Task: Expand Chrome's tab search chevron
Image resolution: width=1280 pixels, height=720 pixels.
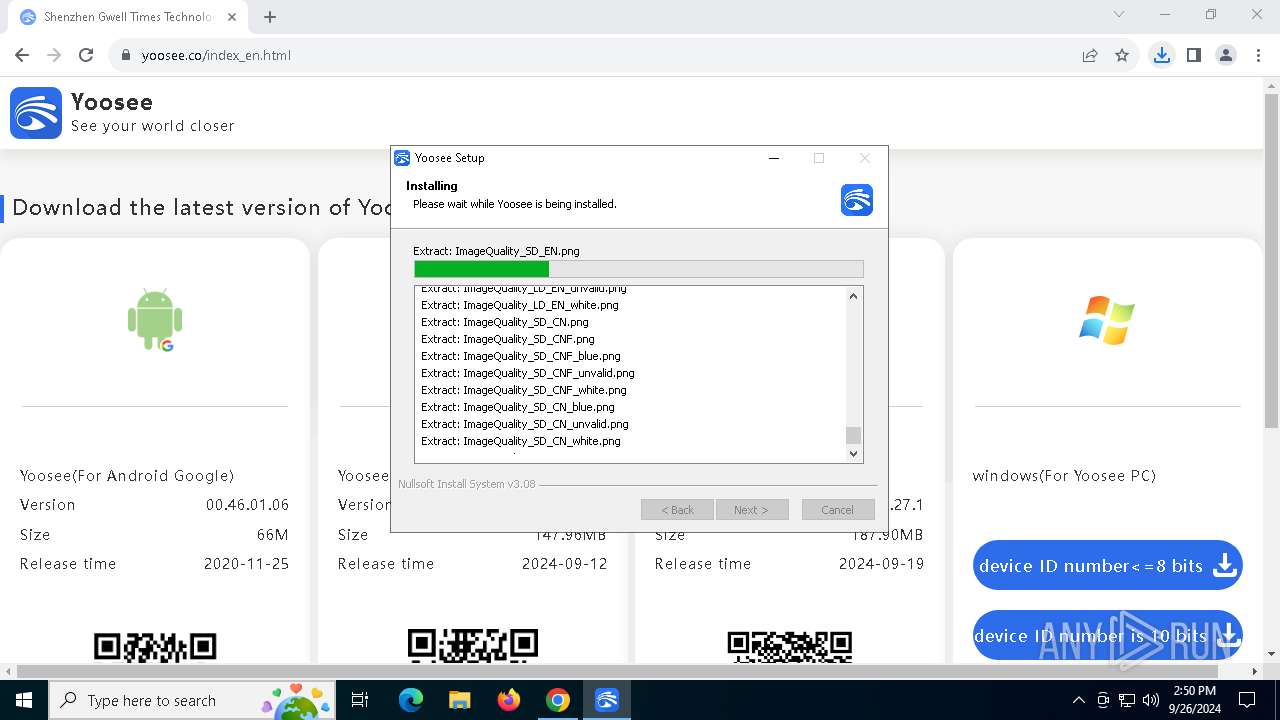Action: tap(1119, 15)
